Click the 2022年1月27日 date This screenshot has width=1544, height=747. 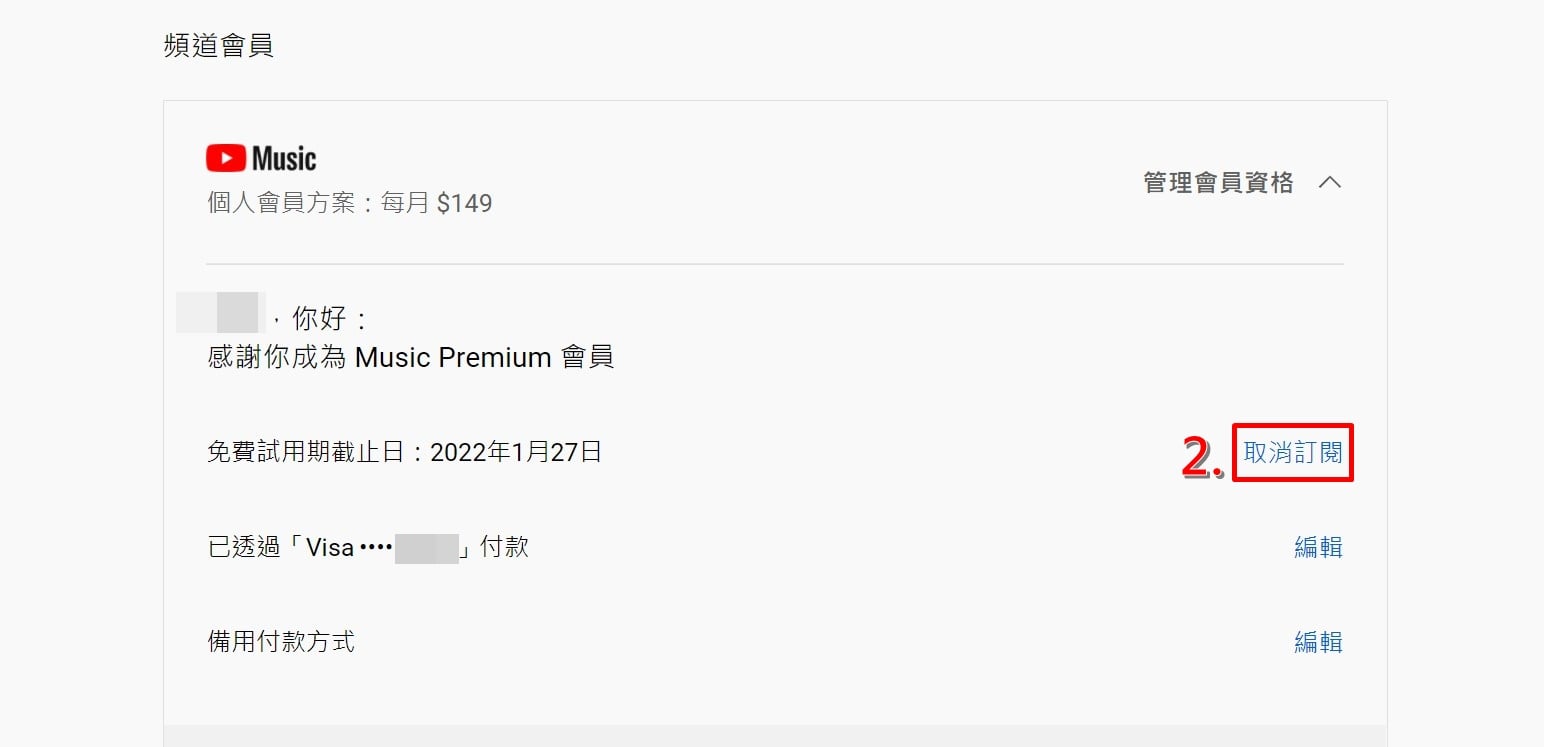[516, 452]
